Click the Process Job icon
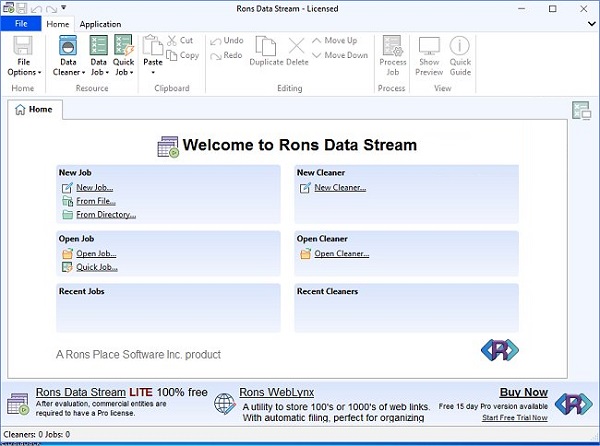This screenshot has height=446, width=600. tap(392, 46)
